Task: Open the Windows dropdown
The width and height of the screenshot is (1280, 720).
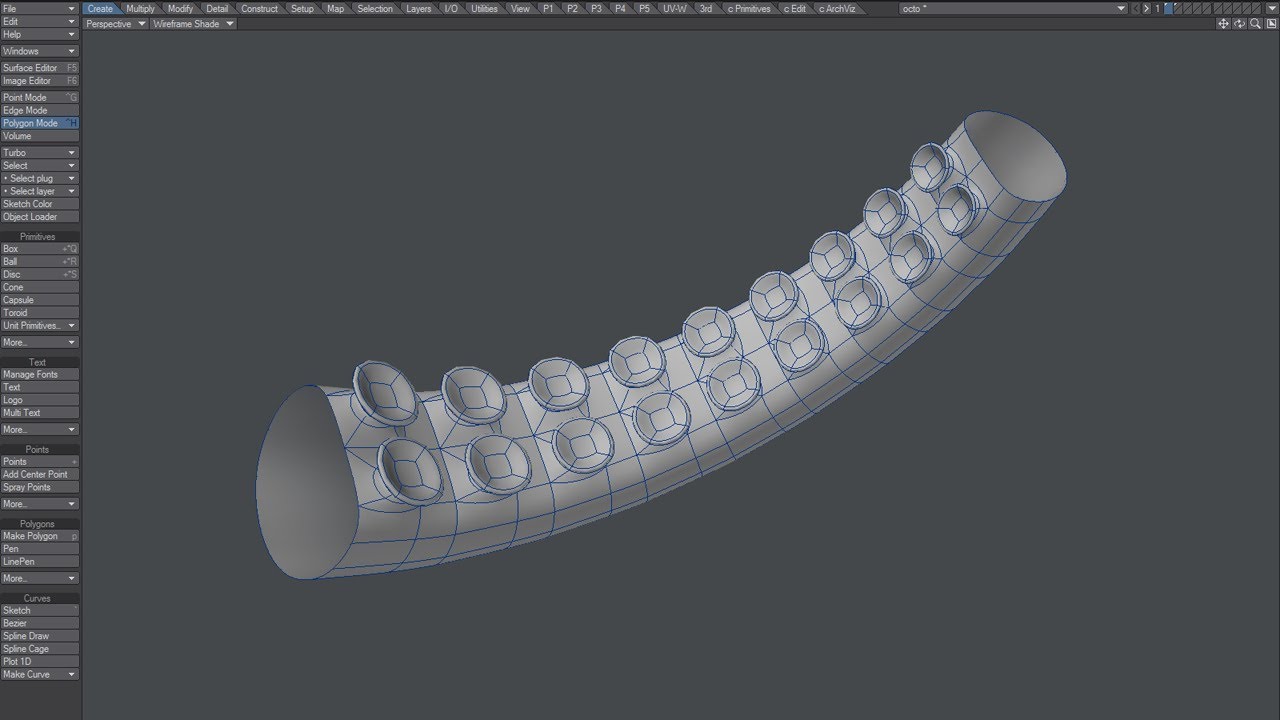Action: 40,51
